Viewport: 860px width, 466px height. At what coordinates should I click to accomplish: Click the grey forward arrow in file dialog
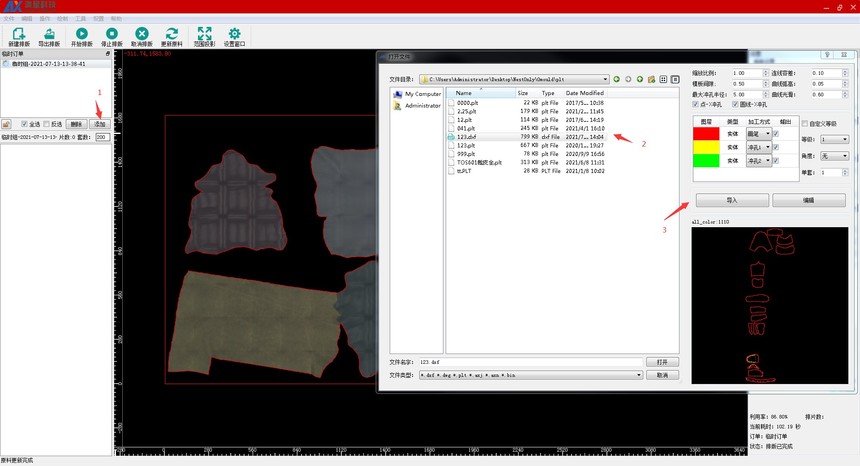click(x=628, y=79)
